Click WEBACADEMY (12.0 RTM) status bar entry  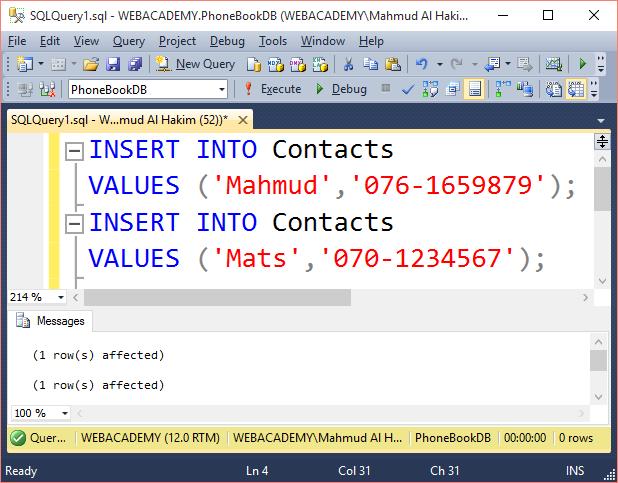150,438
